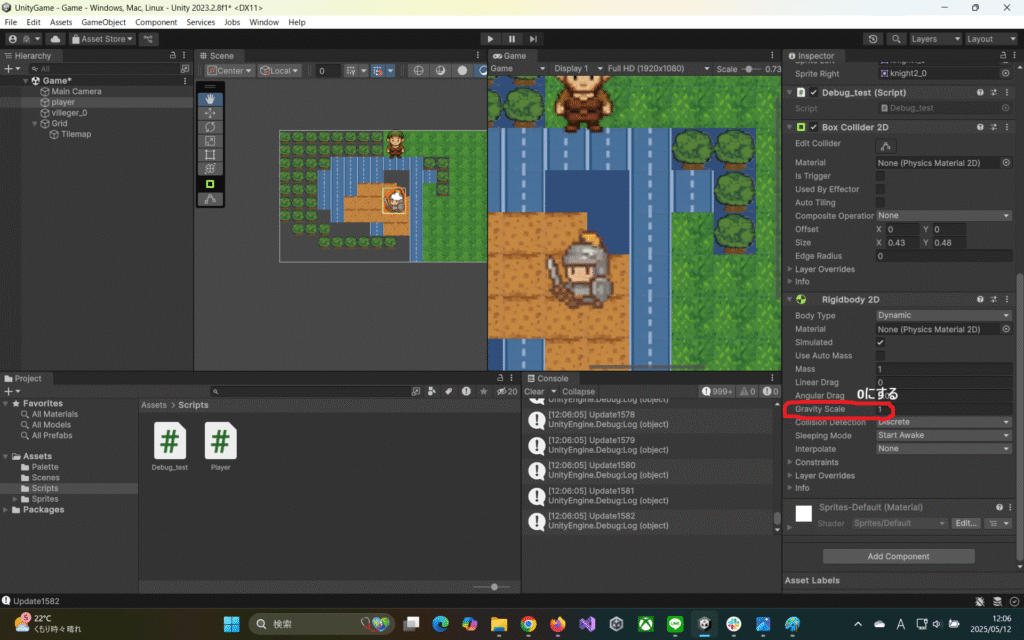The image size is (1024, 640).
Task: Enable the Use Auto Mass checkbox
Action: pyautogui.click(x=880, y=355)
